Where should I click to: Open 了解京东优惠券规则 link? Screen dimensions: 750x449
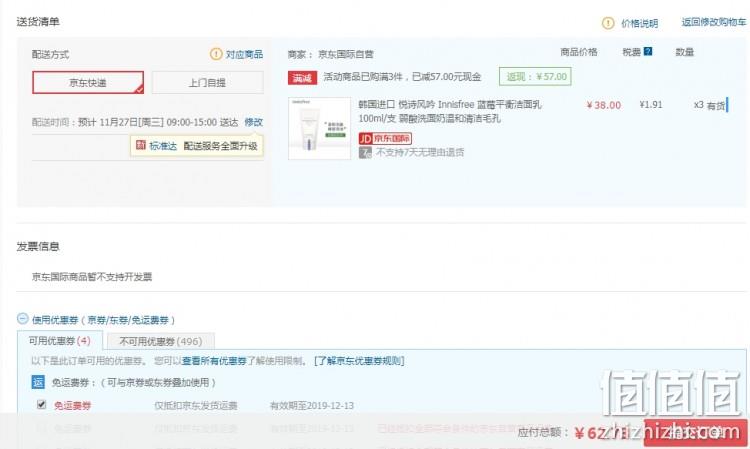[359, 361]
